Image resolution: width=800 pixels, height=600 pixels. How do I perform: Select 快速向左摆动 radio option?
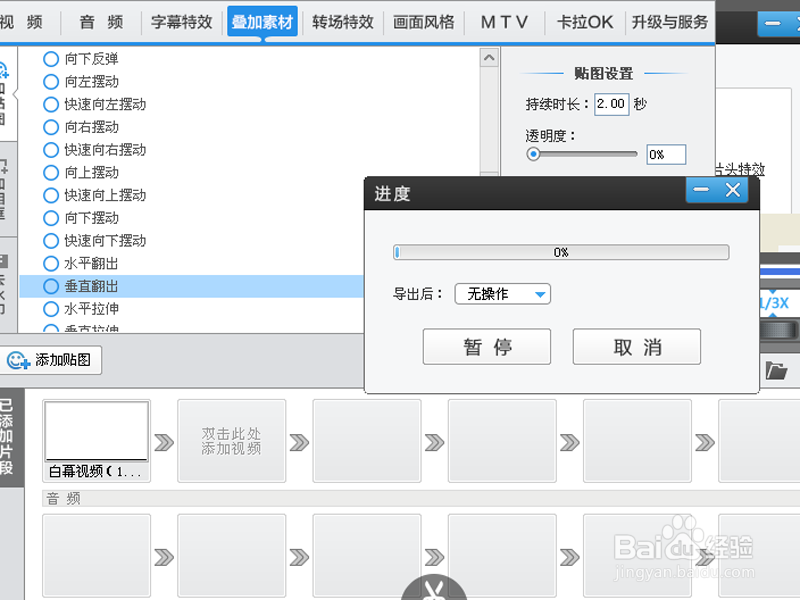pyautogui.click(x=51, y=105)
